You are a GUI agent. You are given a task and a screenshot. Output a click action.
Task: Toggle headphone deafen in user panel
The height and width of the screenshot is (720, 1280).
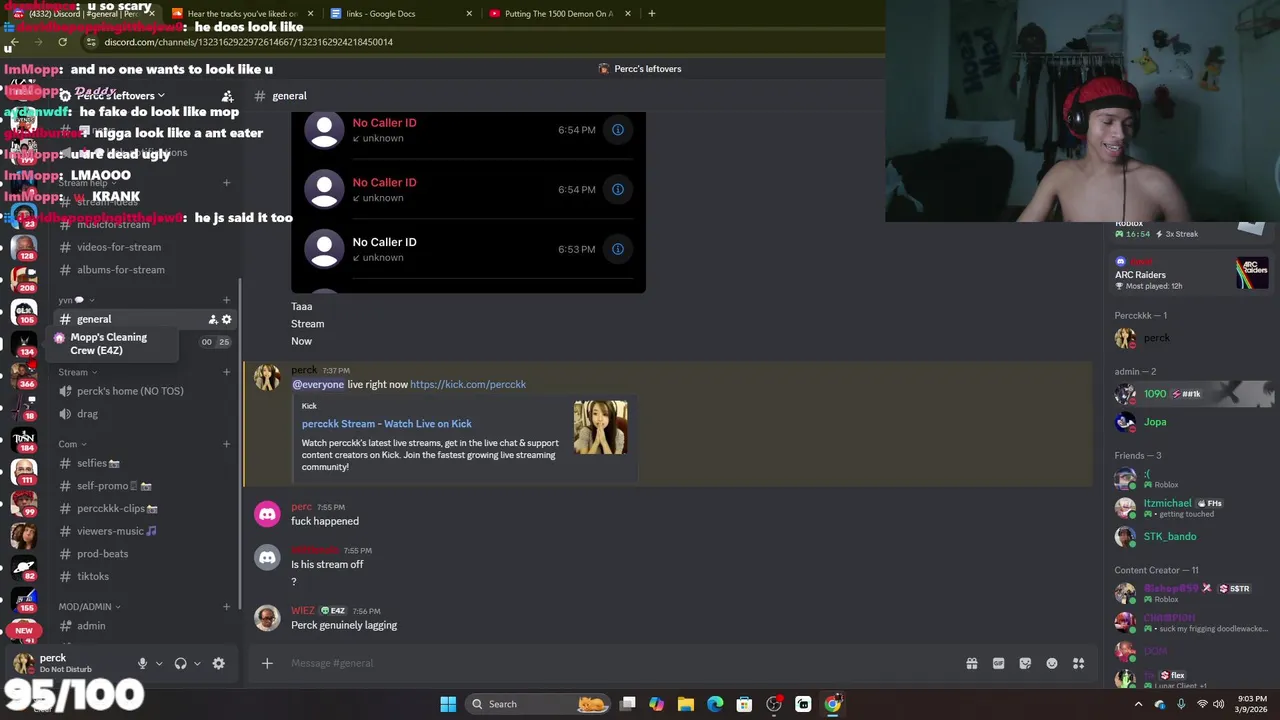click(180, 663)
